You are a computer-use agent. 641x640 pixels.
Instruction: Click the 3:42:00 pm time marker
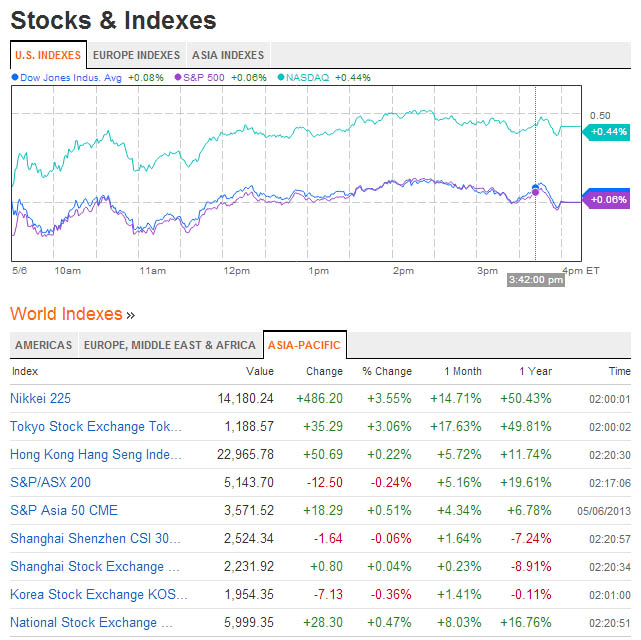(536, 280)
